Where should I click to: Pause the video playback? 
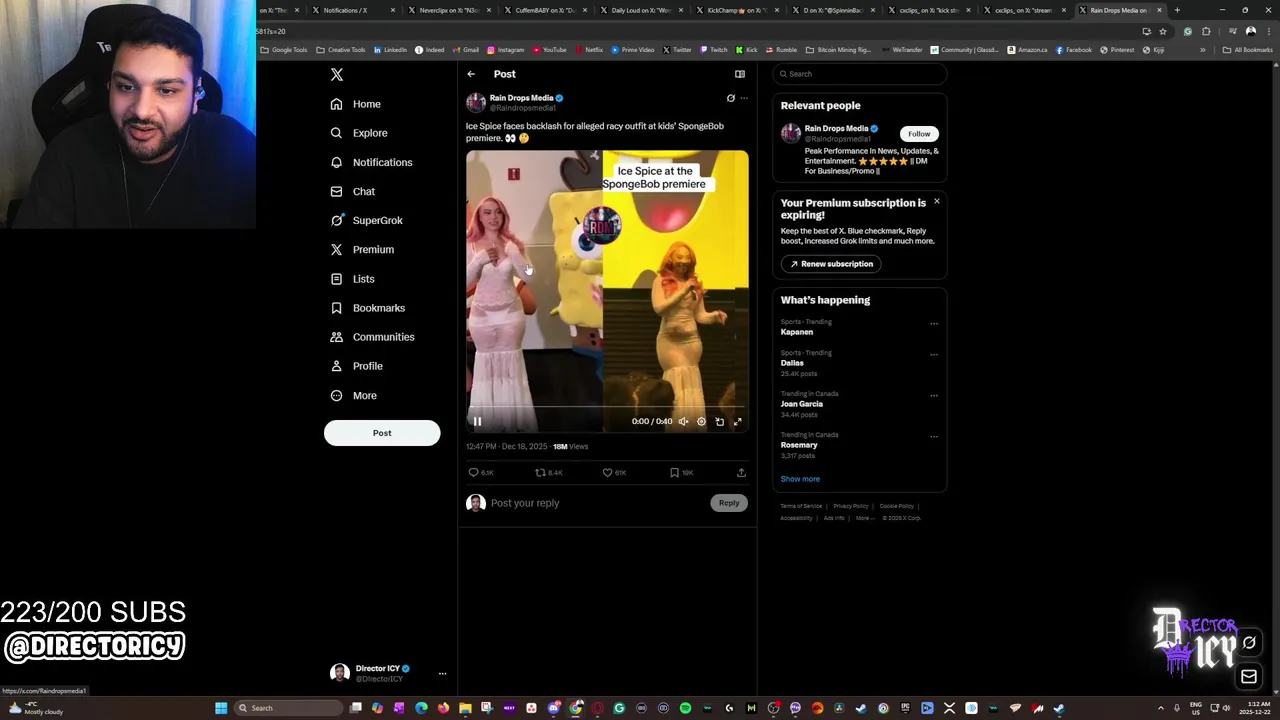(477, 421)
